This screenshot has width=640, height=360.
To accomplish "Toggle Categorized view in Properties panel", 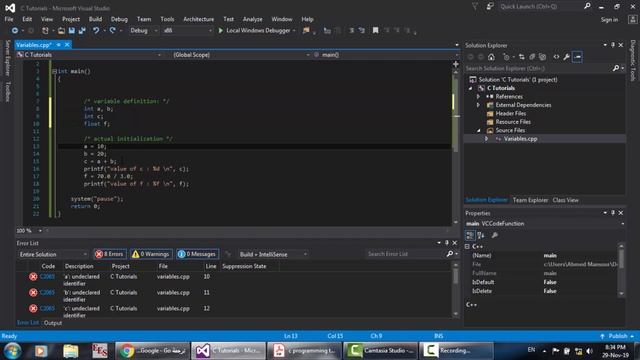I will click(x=470, y=236).
